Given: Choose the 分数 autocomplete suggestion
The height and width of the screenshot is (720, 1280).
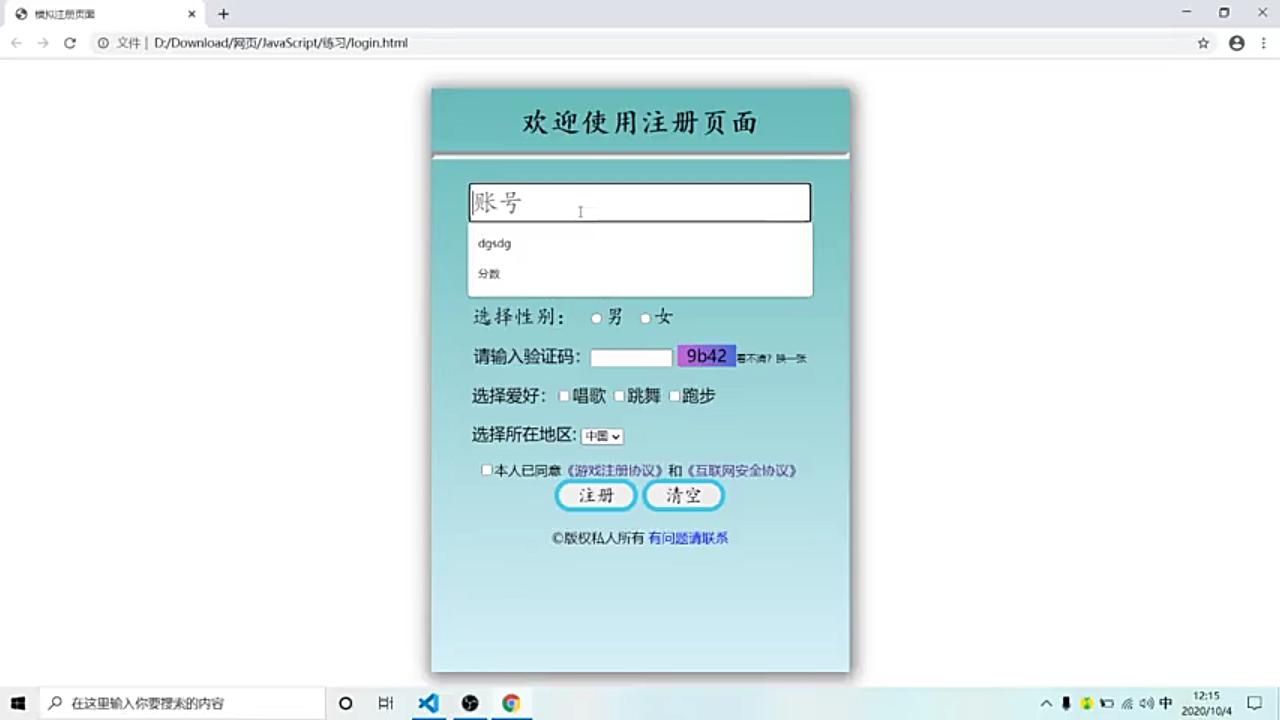Looking at the screenshot, I should (640, 273).
